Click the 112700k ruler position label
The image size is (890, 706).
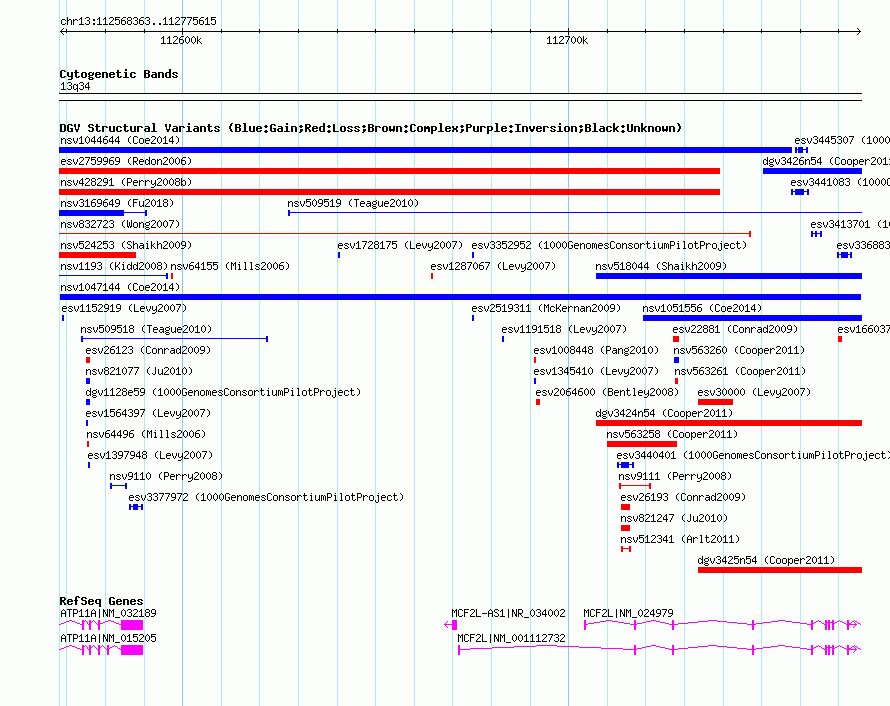tap(567, 40)
